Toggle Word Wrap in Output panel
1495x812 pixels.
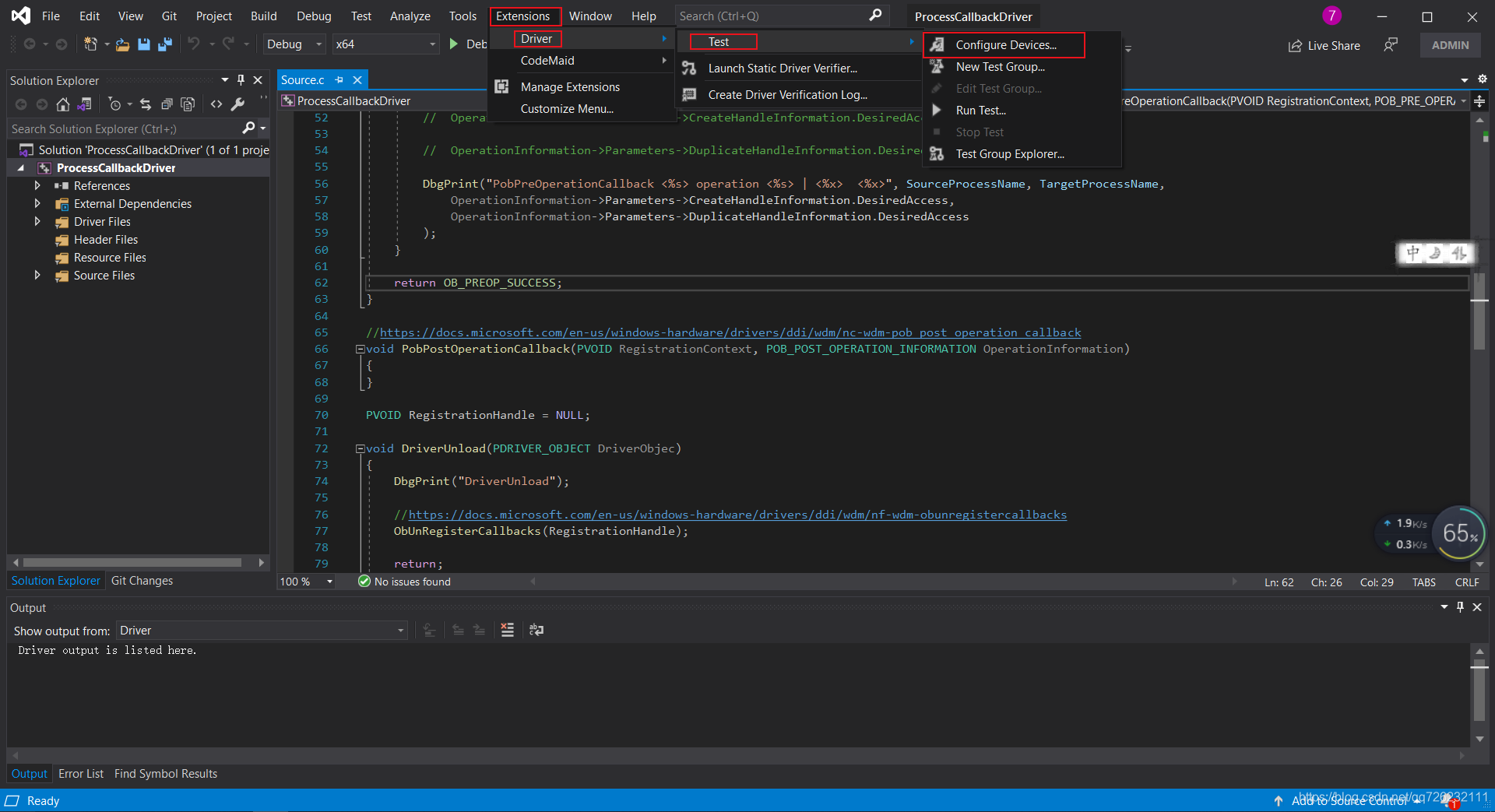pos(536,630)
